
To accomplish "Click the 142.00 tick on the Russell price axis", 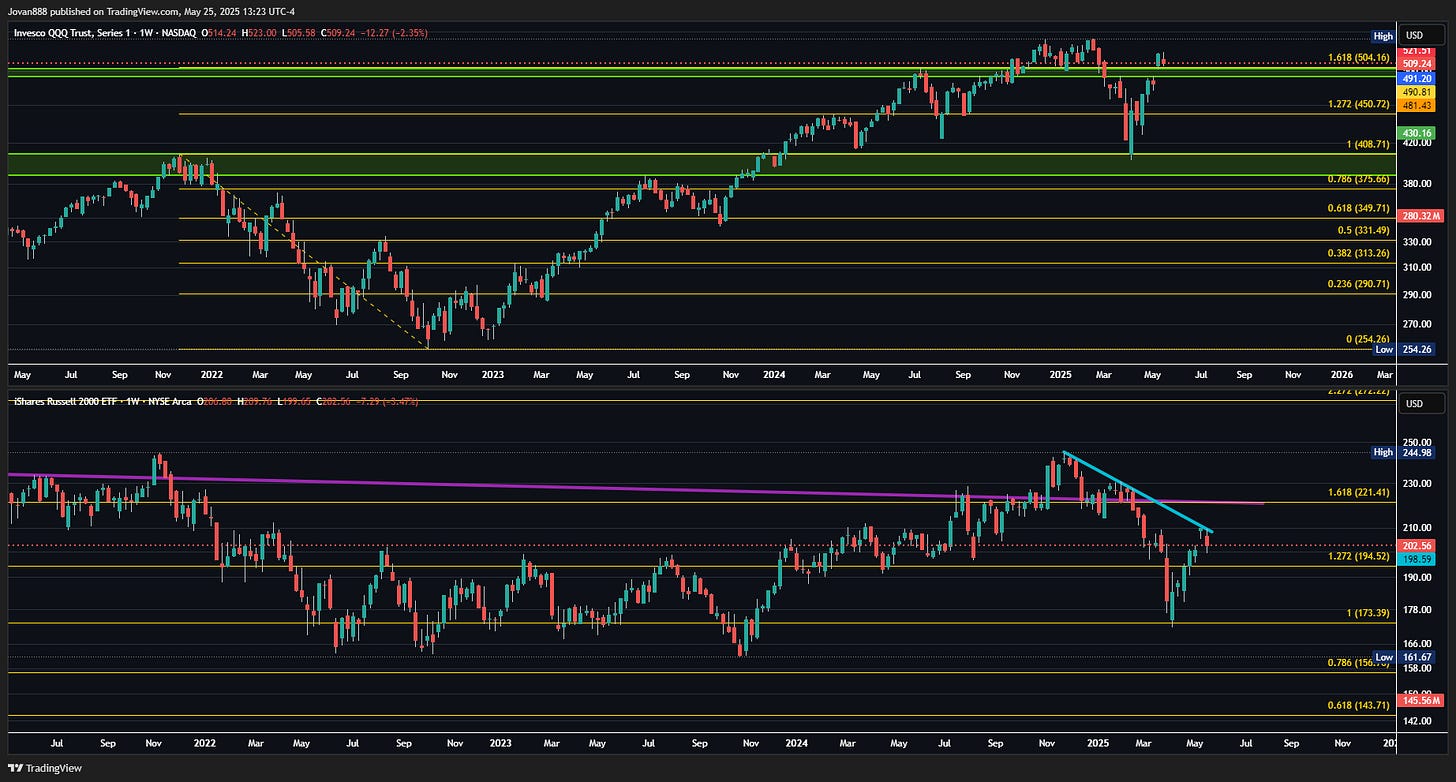I will point(1418,720).
